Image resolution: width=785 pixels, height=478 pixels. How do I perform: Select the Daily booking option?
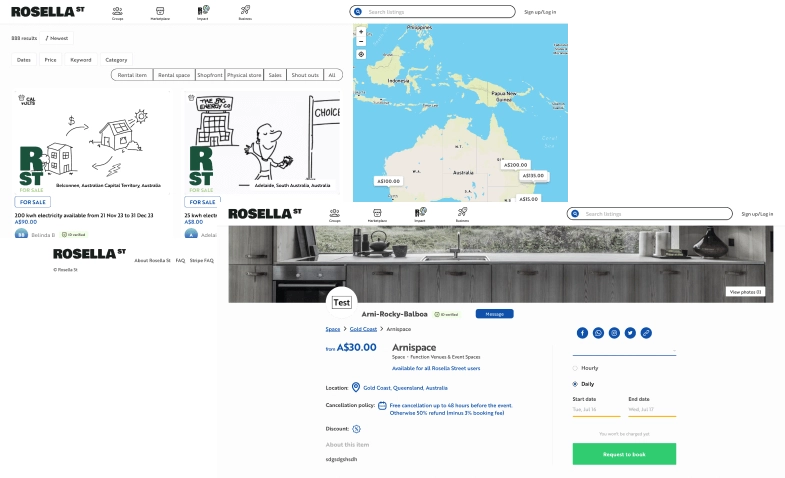(x=575, y=384)
